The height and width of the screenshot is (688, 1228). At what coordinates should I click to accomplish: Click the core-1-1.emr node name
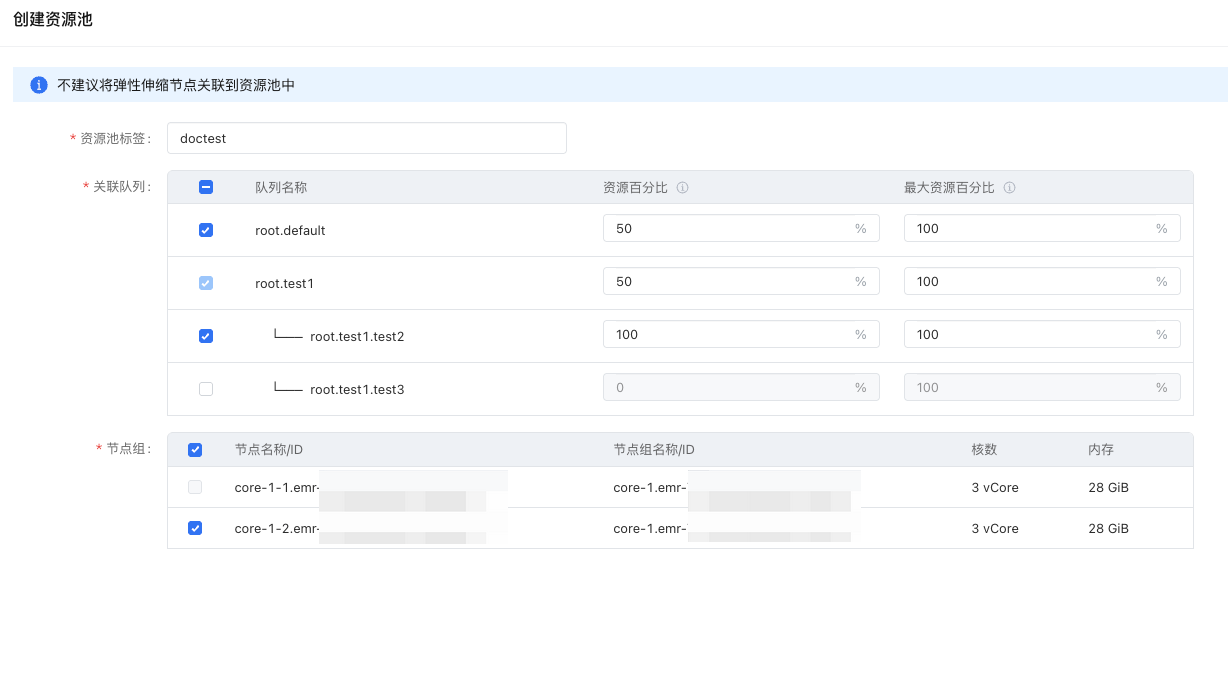click(x=277, y=487)
